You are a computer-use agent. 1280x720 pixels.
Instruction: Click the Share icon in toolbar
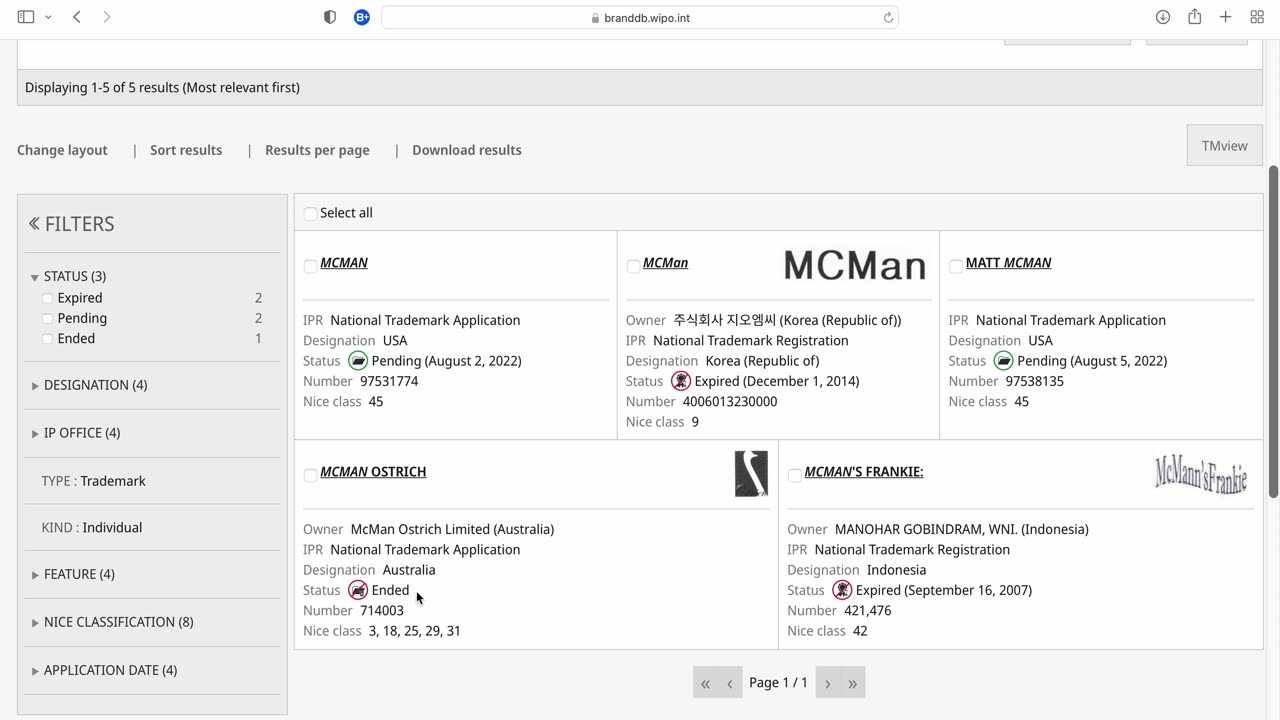click(1194, 17)
